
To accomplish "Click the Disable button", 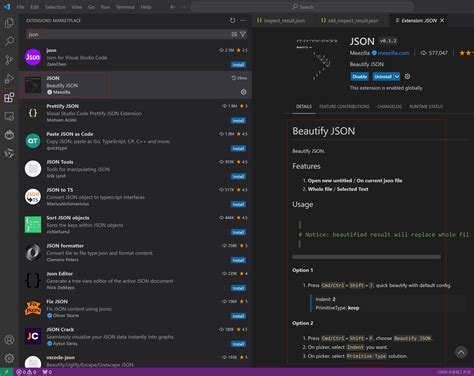I will coord(359,76).
